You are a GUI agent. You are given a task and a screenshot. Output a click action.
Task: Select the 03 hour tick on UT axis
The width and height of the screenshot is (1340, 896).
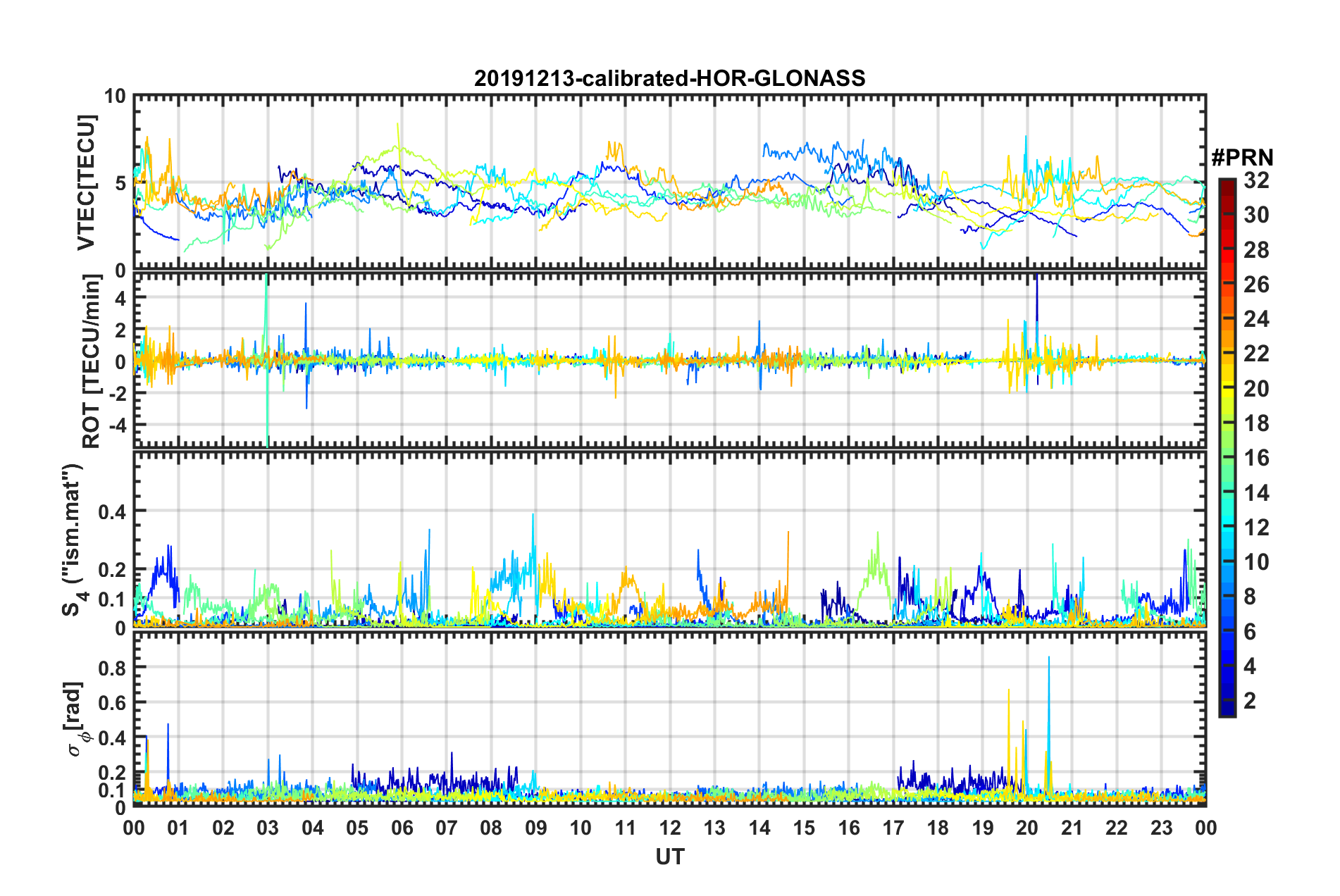(268, 828)
